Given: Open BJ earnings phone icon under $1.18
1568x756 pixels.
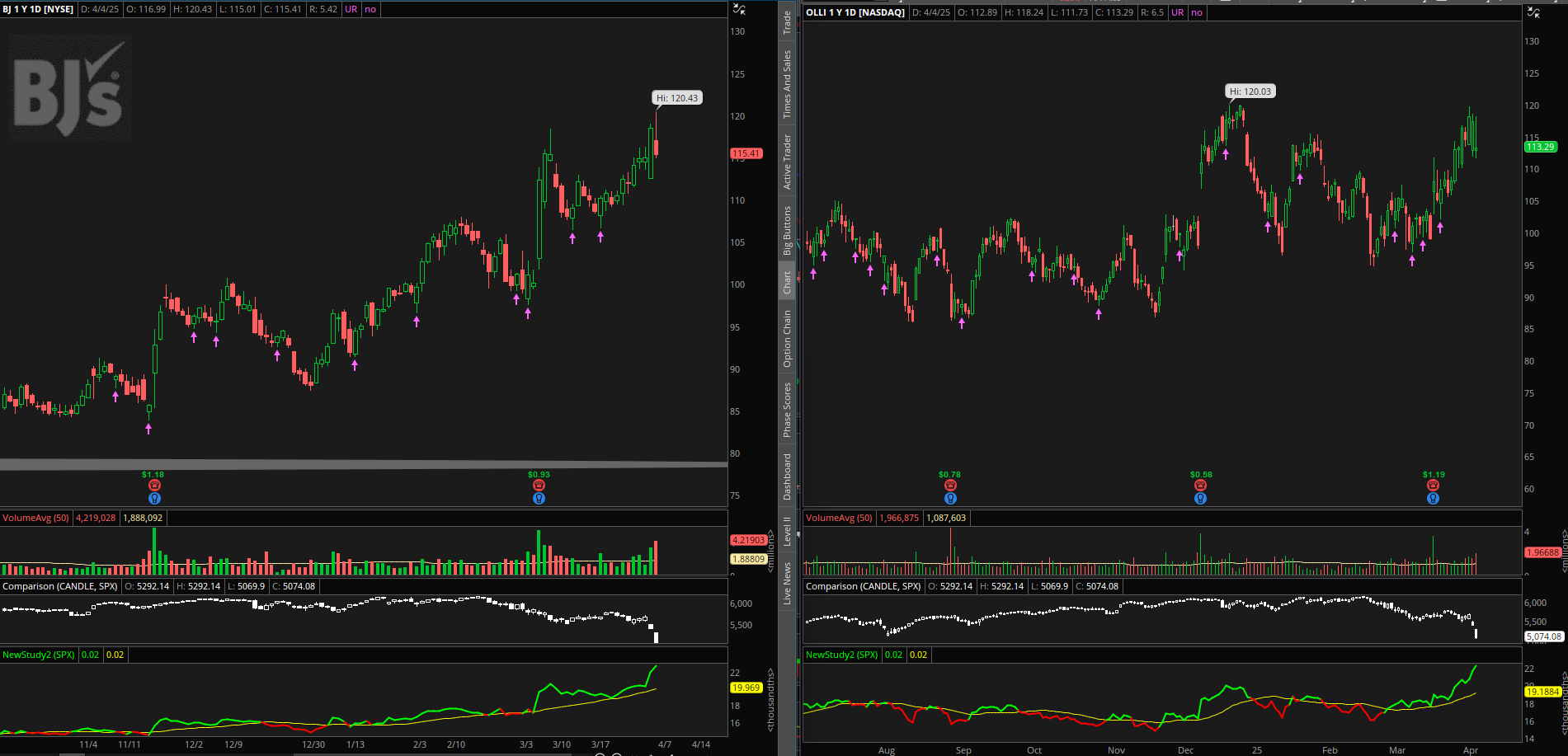Looking at the screenshot, I should [154, 486].
